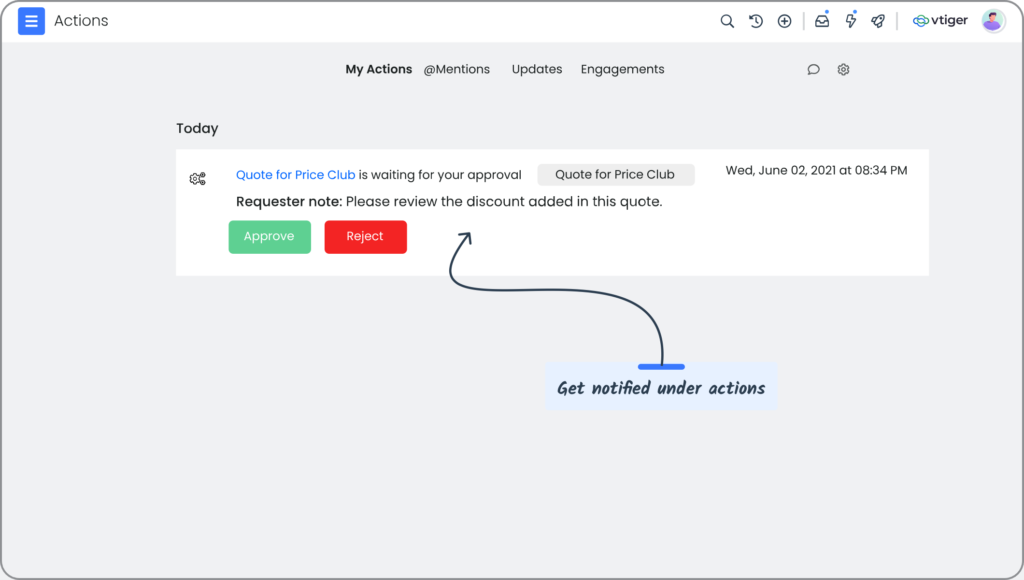
Task: Select the My Actions tab
Action: click(379, 69)
